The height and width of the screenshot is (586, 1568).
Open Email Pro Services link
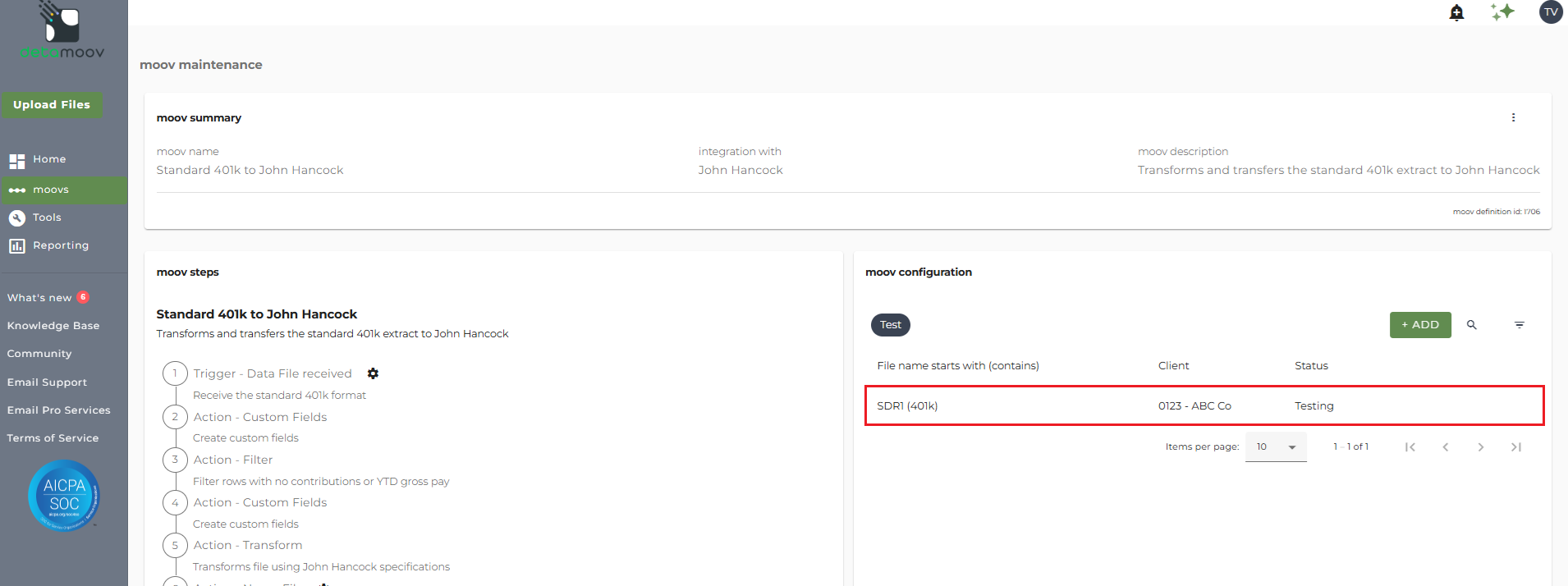tap(58, 410)
